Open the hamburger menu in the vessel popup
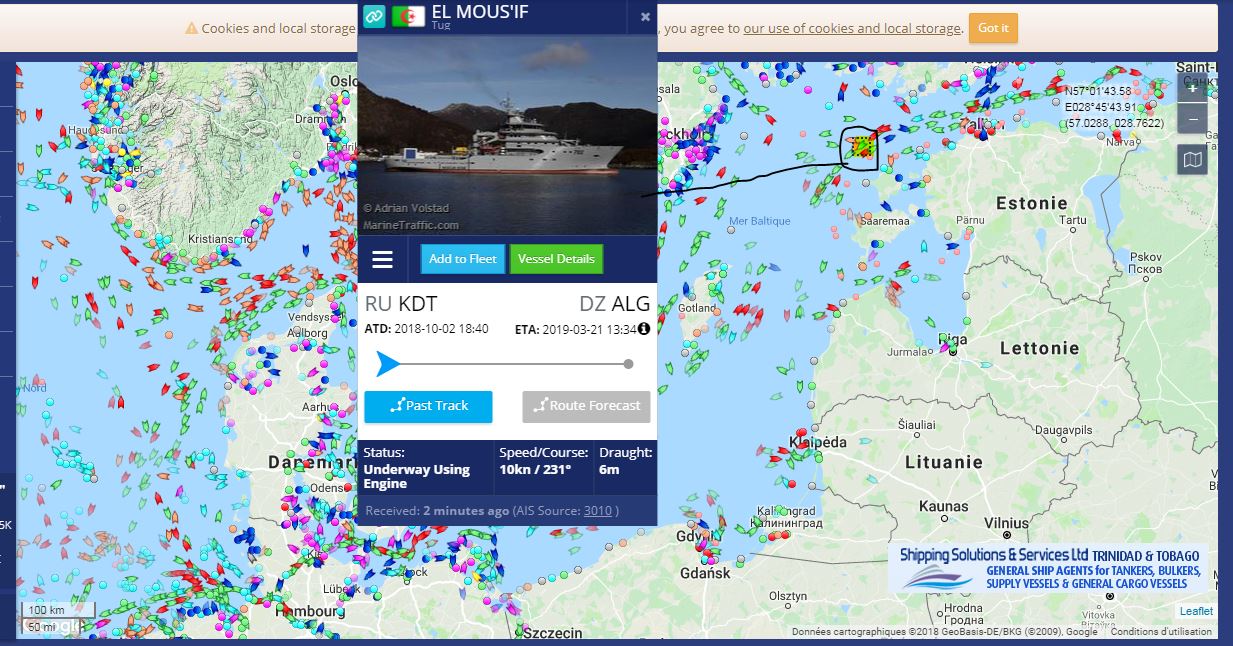 [x=382, y=260]
